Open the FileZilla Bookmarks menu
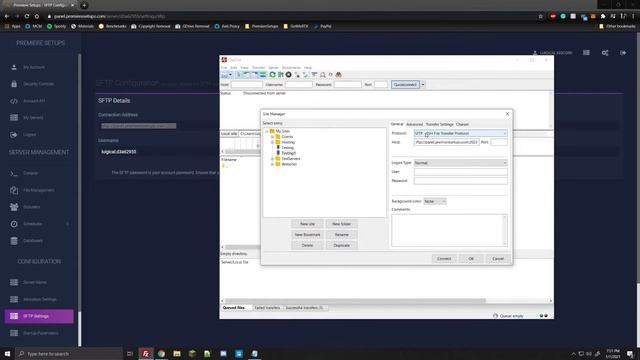This screenshot has width=640, height=360. [291, 68]
